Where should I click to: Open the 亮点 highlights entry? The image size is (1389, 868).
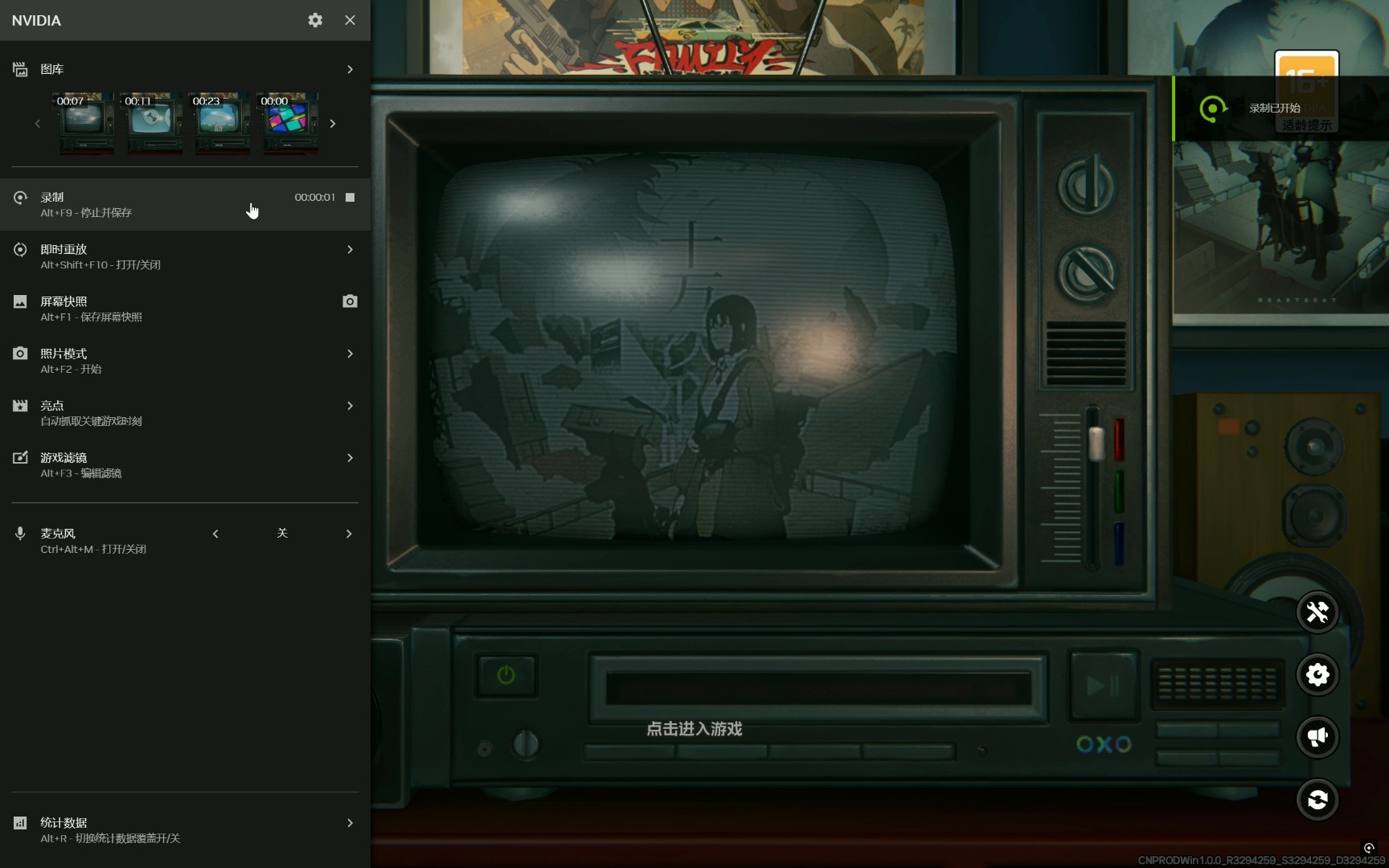click(x=185, y=413)
